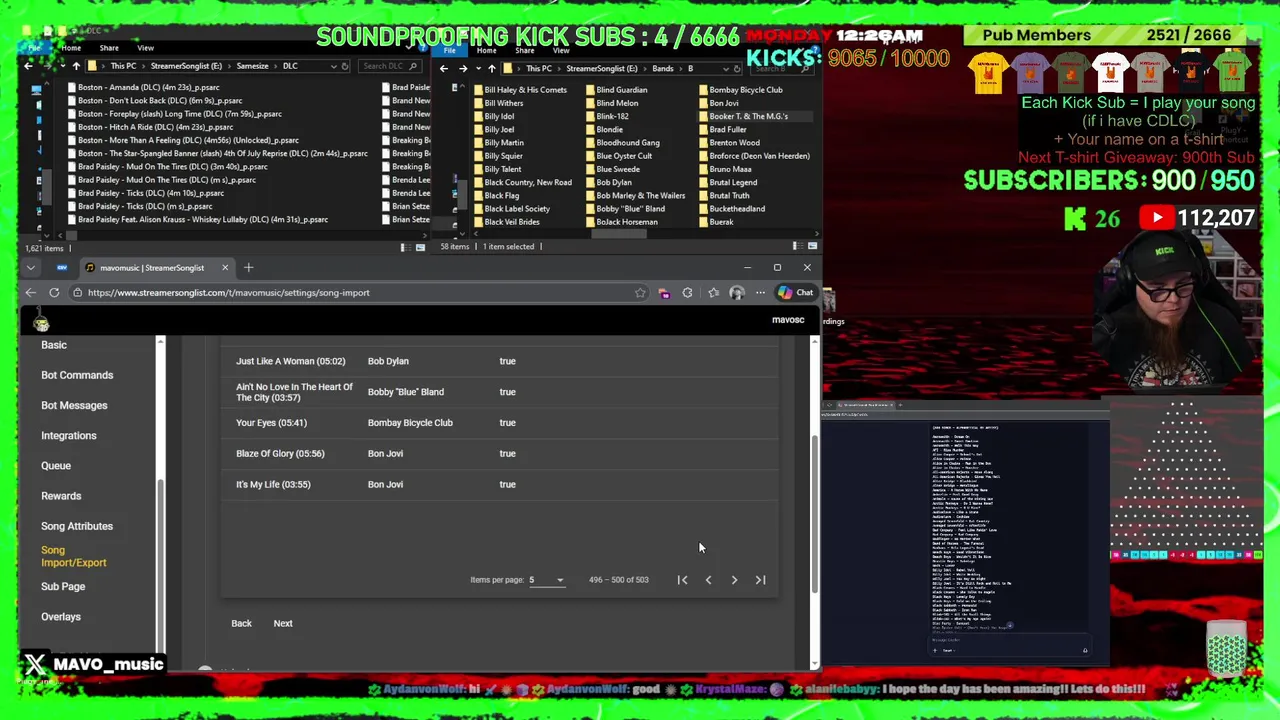Open the items per page dropdown
The height and width of the screenshot is (720, 1280).
pyautogui.click(x=547, y=580)
